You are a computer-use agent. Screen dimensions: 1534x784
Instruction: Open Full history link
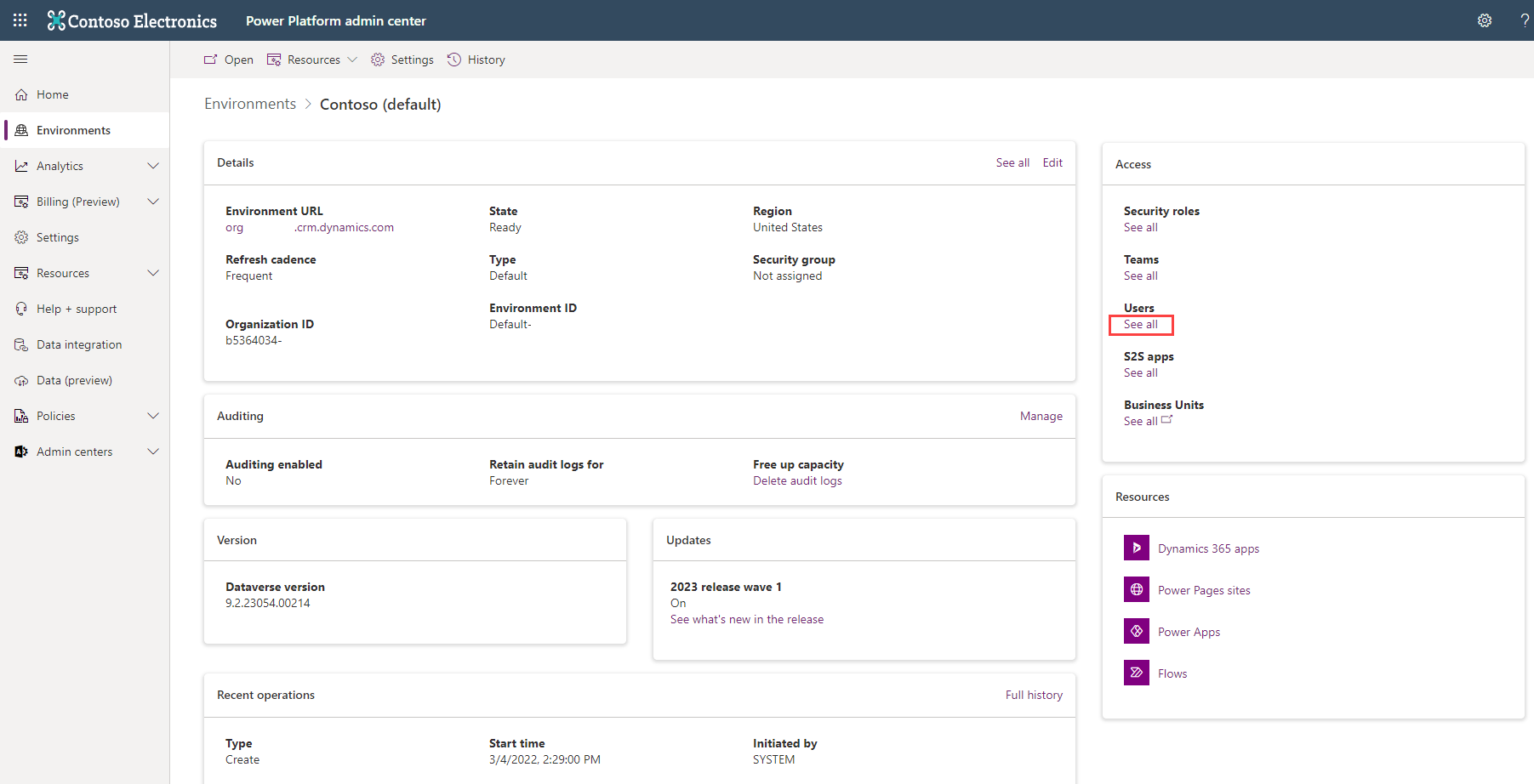coord(1034,695)
